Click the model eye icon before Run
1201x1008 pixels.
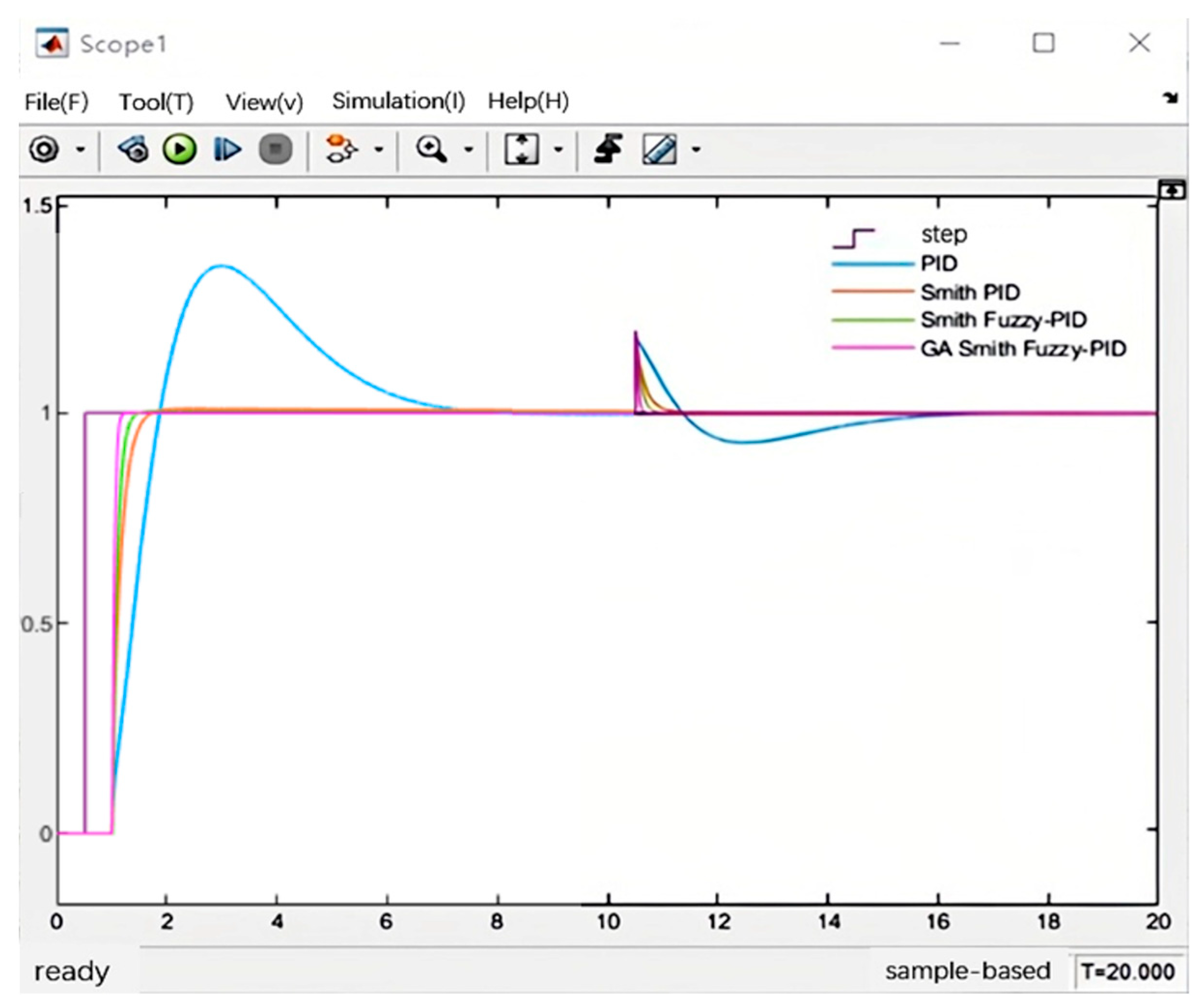point(134,150)
